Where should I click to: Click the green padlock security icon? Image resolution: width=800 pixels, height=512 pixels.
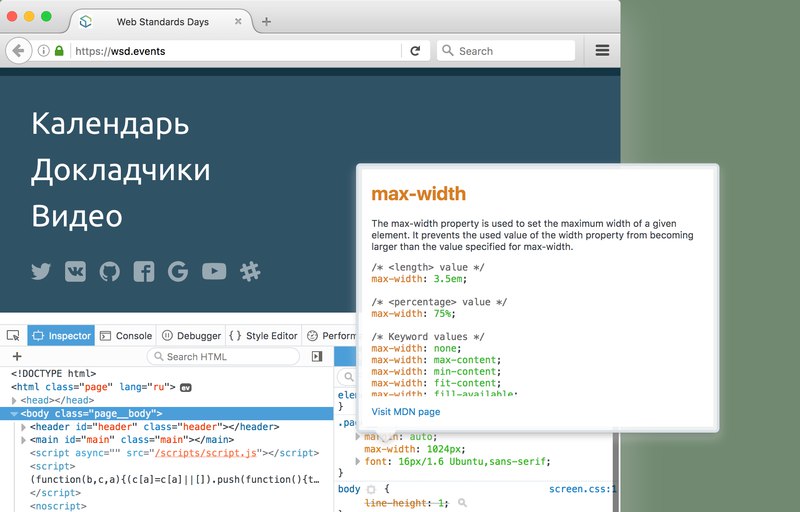[x=59, y=50]
